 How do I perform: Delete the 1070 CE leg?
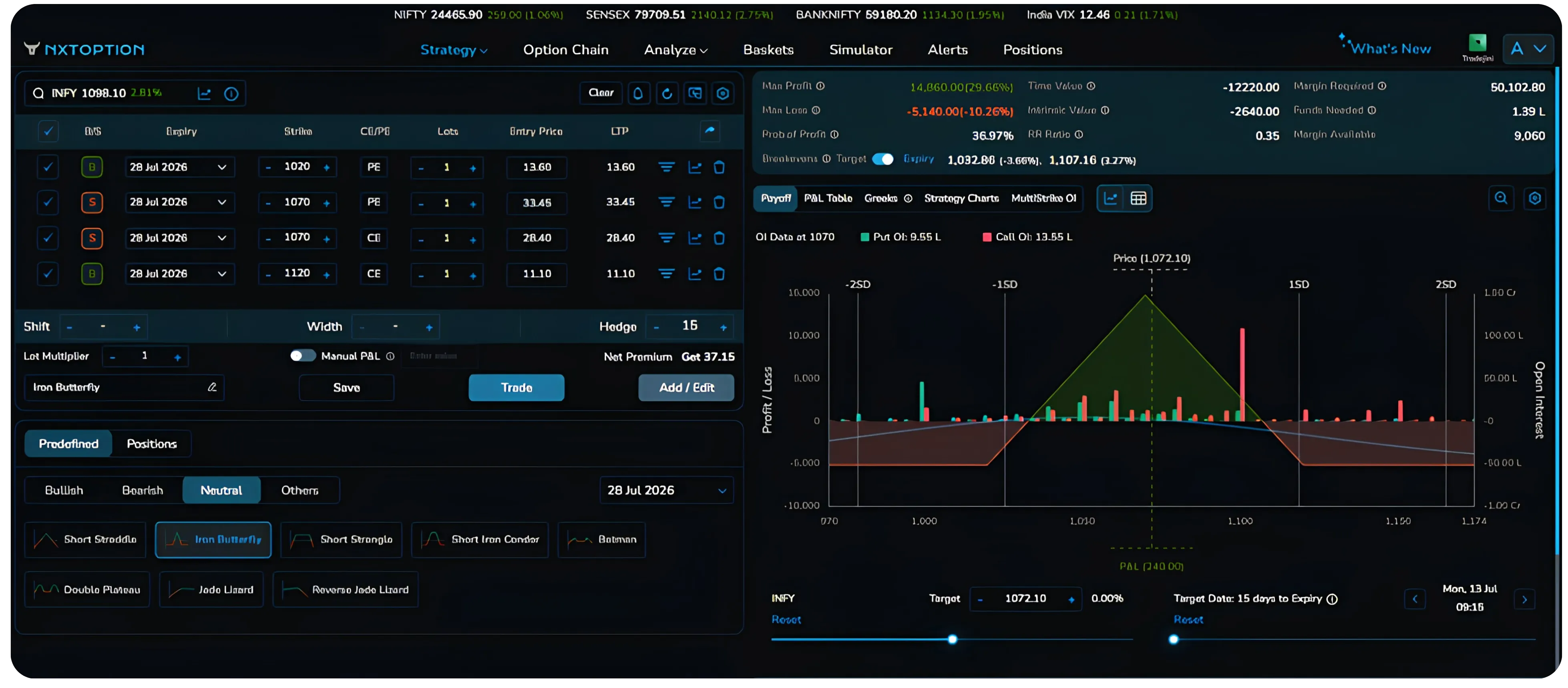click(719, 238)
